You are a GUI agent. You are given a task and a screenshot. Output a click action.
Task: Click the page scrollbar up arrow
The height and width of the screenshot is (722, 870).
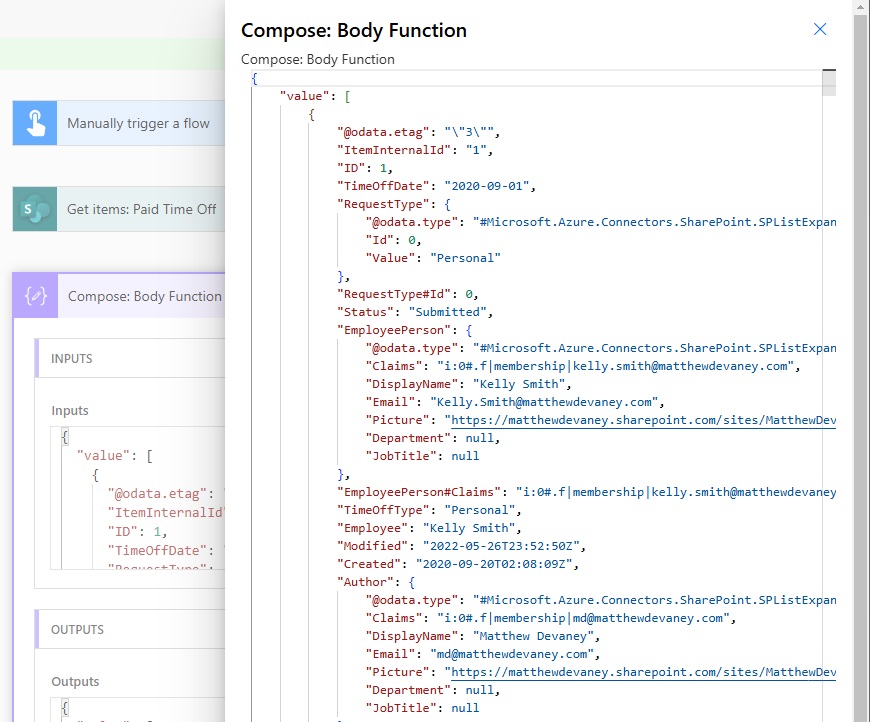pos(860,8)
